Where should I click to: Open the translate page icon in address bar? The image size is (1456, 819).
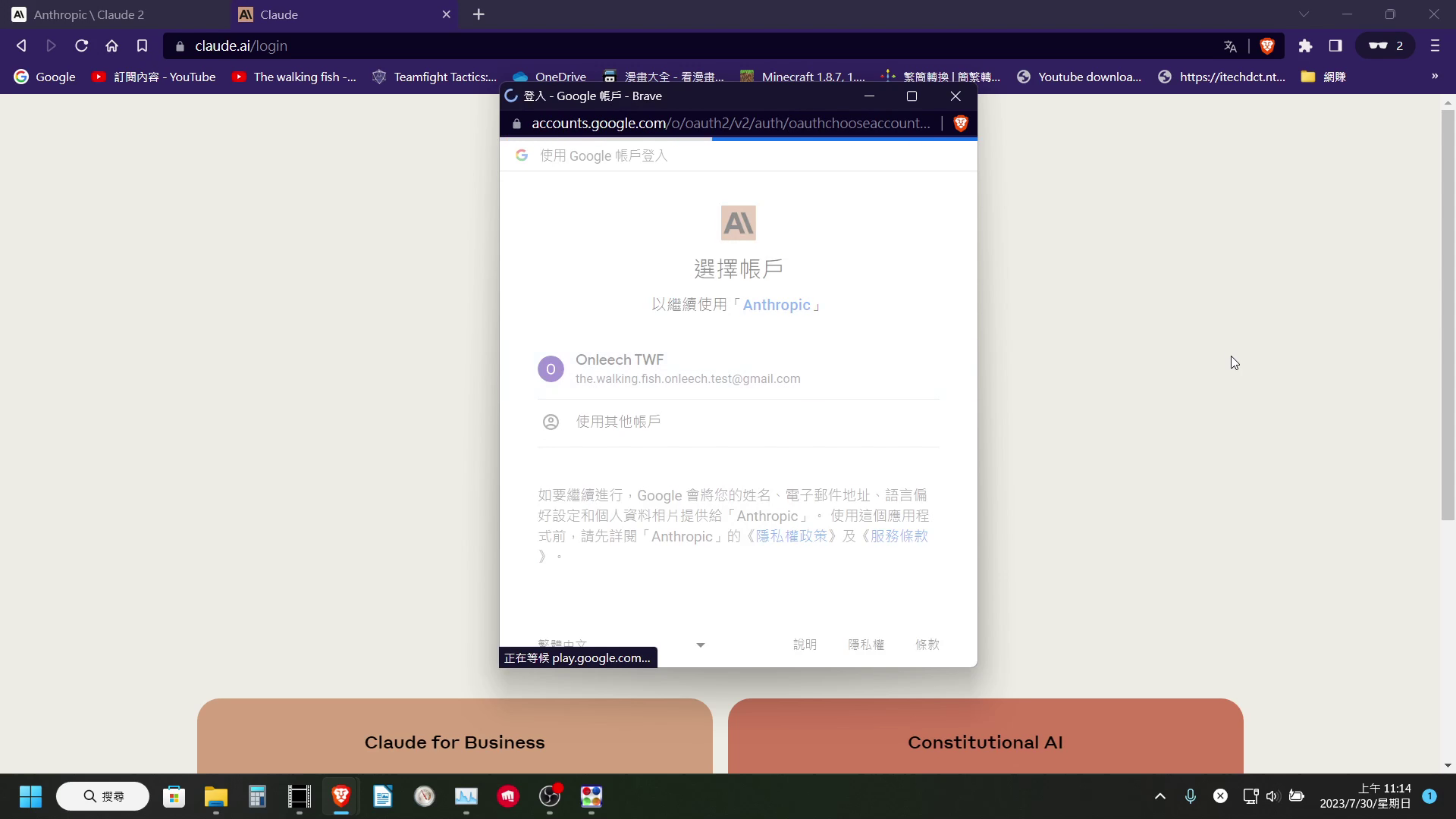pyautogui.click(x=1230, y=46)
